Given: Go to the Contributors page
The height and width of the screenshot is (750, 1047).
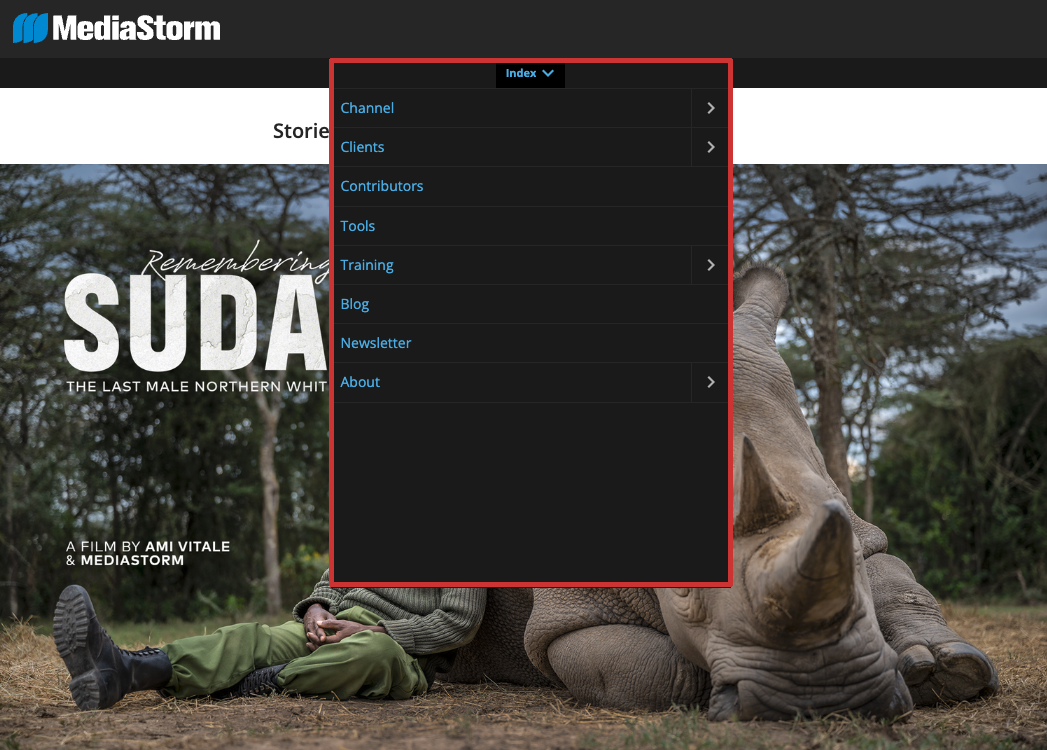Looking at the screenshot, I should (381, 186).
